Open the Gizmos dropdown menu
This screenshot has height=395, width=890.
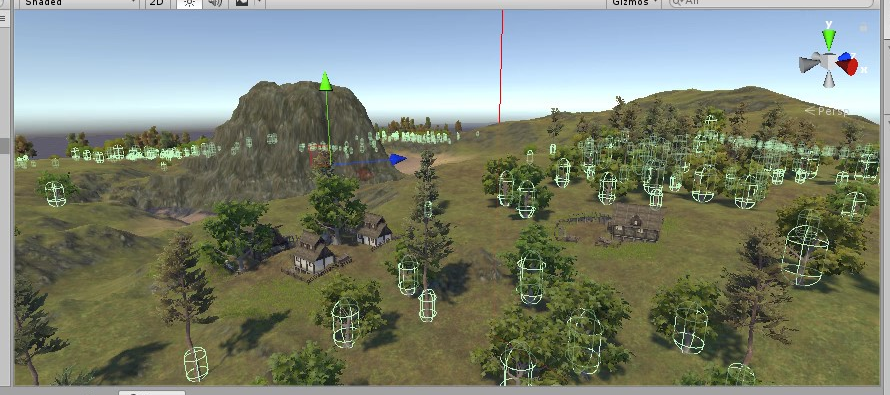pos(635,3)
